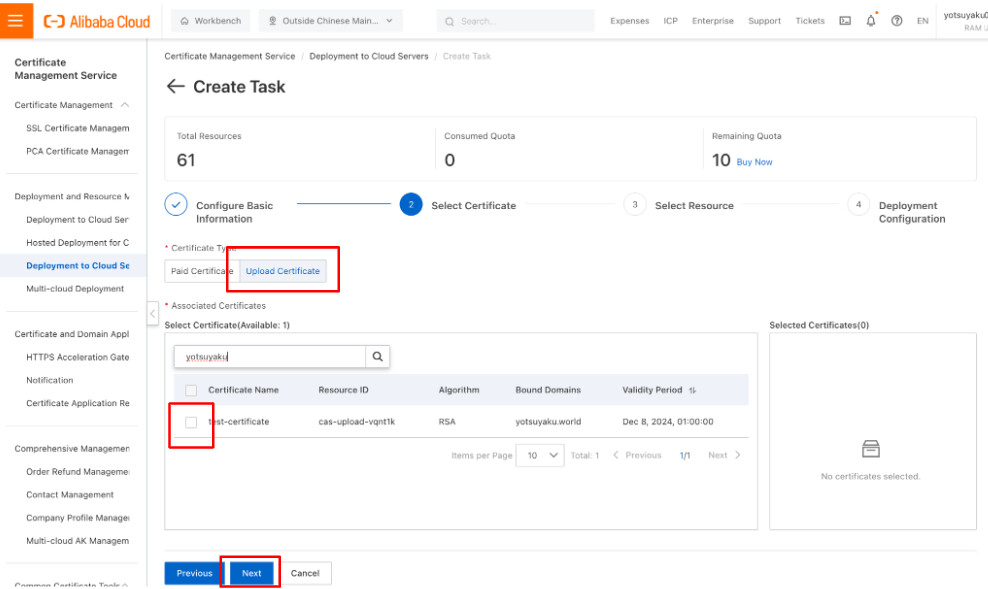Screen dimensions: 988x589
Task: Open the help question mark icon
Action: coord(896,22)
